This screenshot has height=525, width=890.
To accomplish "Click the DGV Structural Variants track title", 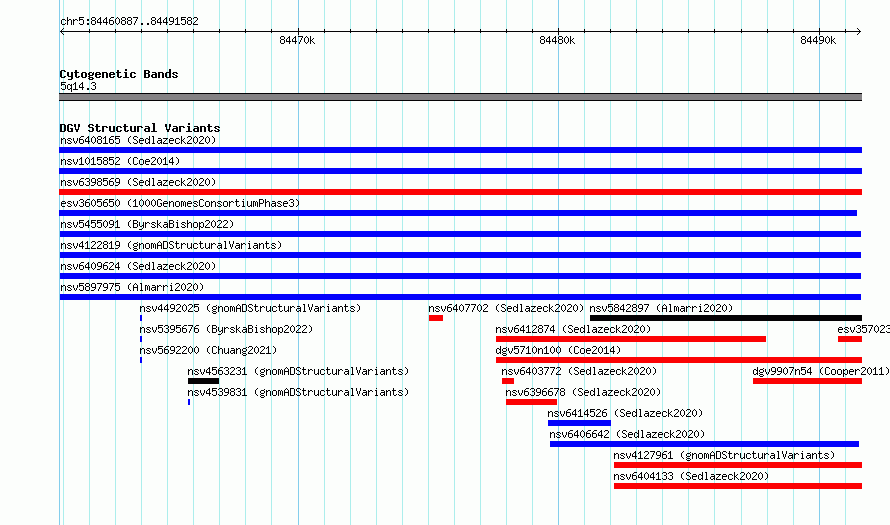I will click(x=140, y=128).
